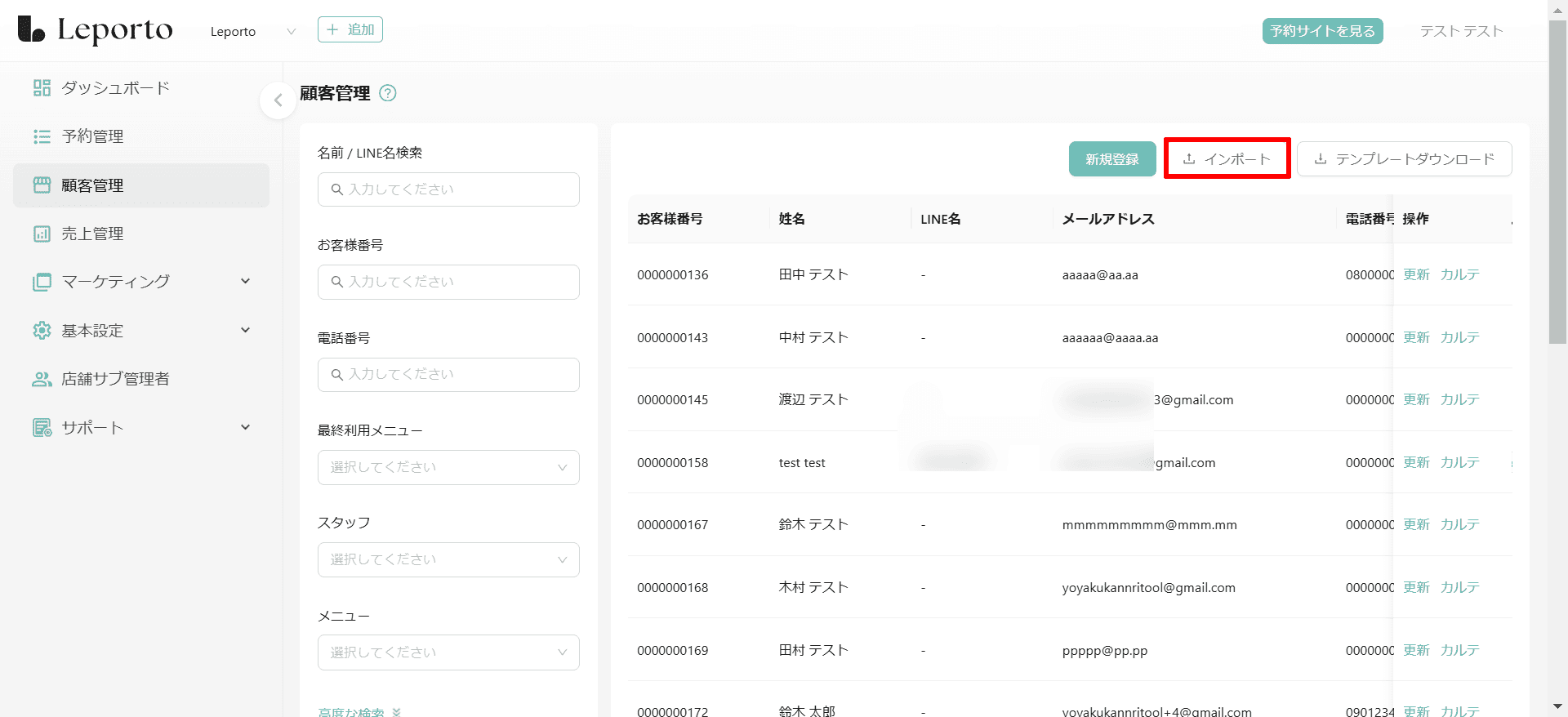Click the 予約管理 list icon
Viewport: 1568px width, 717px height.
coord(42,136)
